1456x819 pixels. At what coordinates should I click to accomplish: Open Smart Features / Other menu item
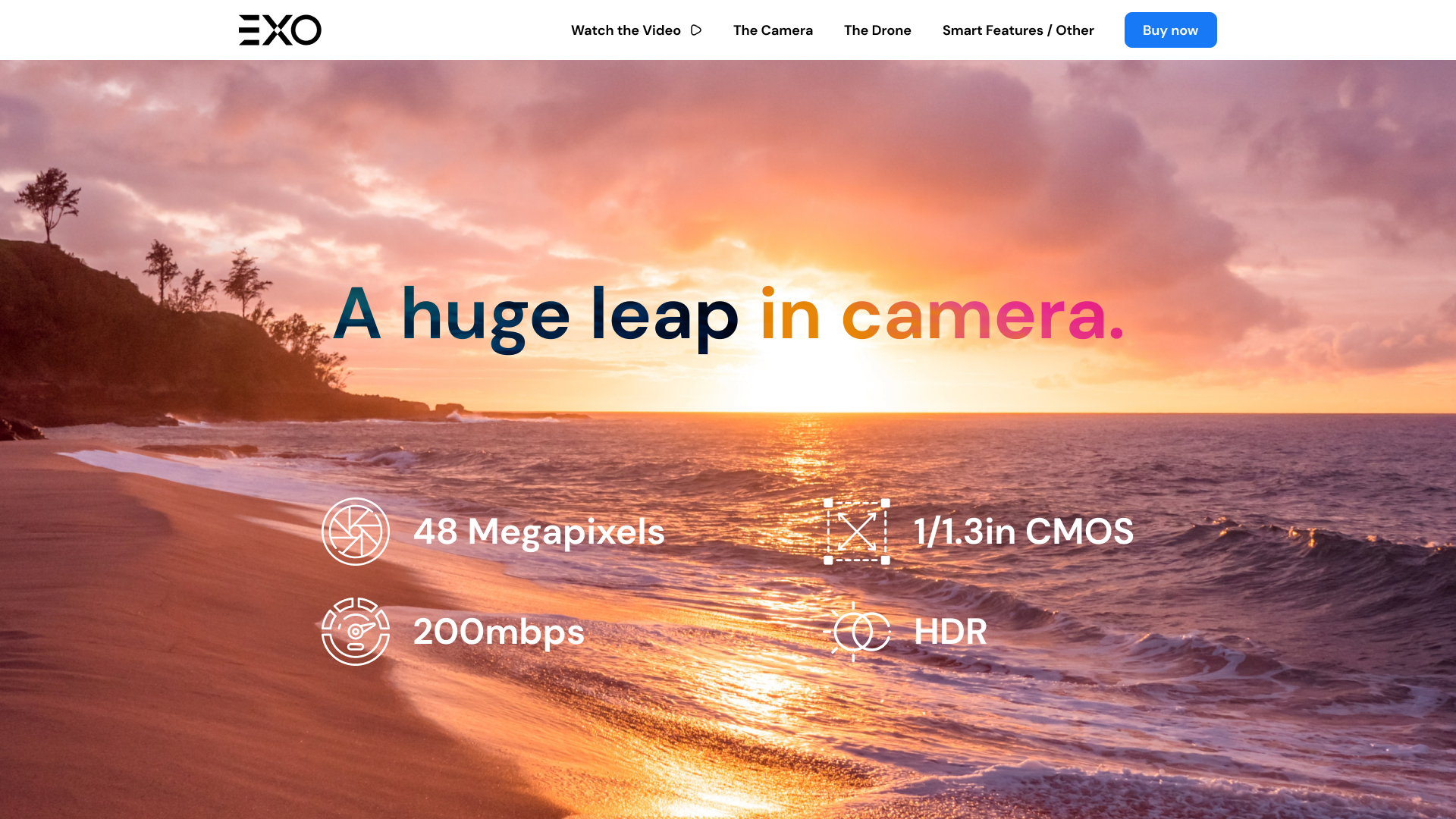pyautogui.click(x=1018, y=30)
